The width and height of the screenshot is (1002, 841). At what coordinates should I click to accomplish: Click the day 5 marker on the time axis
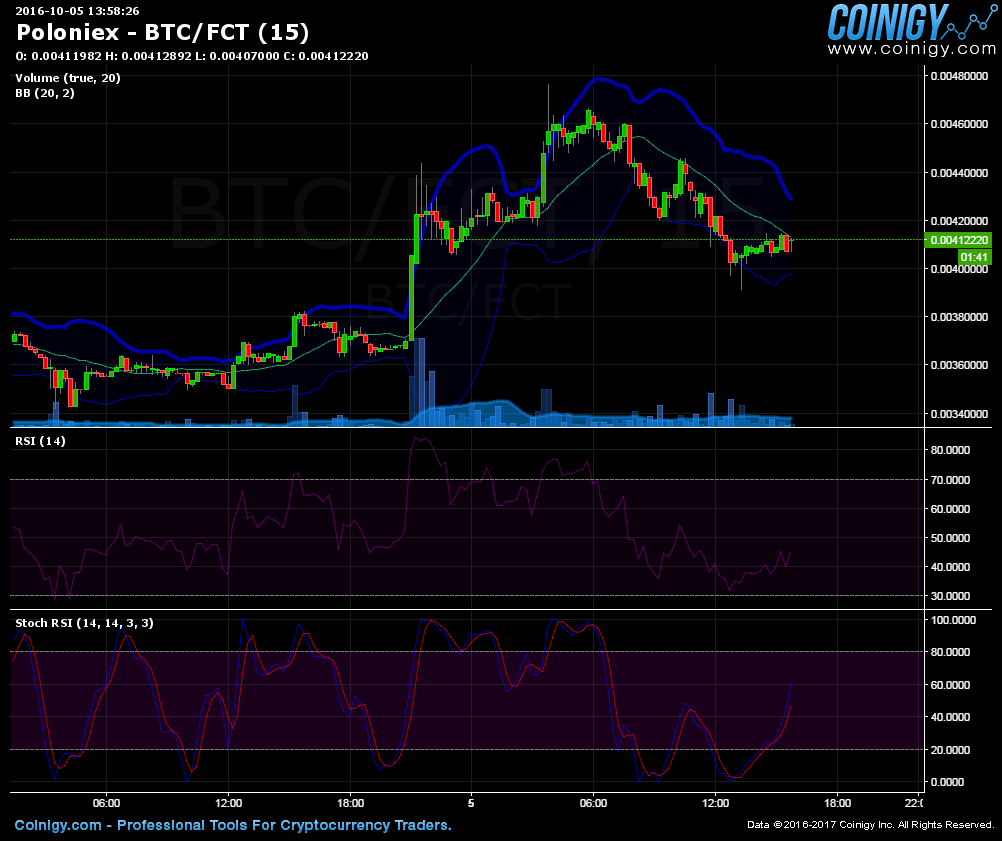pos(471,803)
